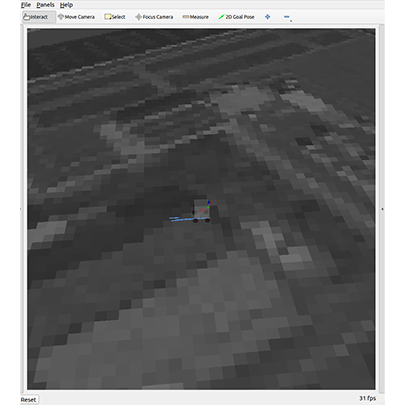Click the blue minus remove-tool icon
Image resolution: width=405 pixels, height=405 pixels.
click(286, 17)
